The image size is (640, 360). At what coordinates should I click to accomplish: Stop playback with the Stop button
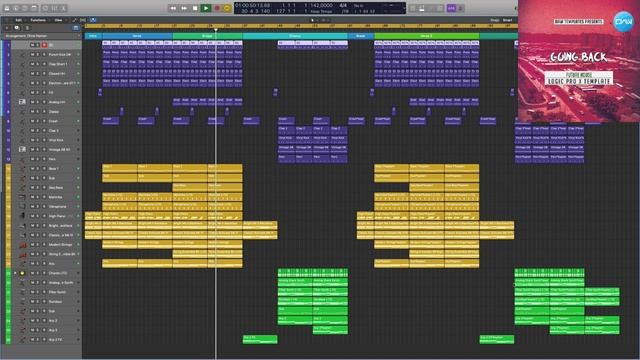click(195, 8)
